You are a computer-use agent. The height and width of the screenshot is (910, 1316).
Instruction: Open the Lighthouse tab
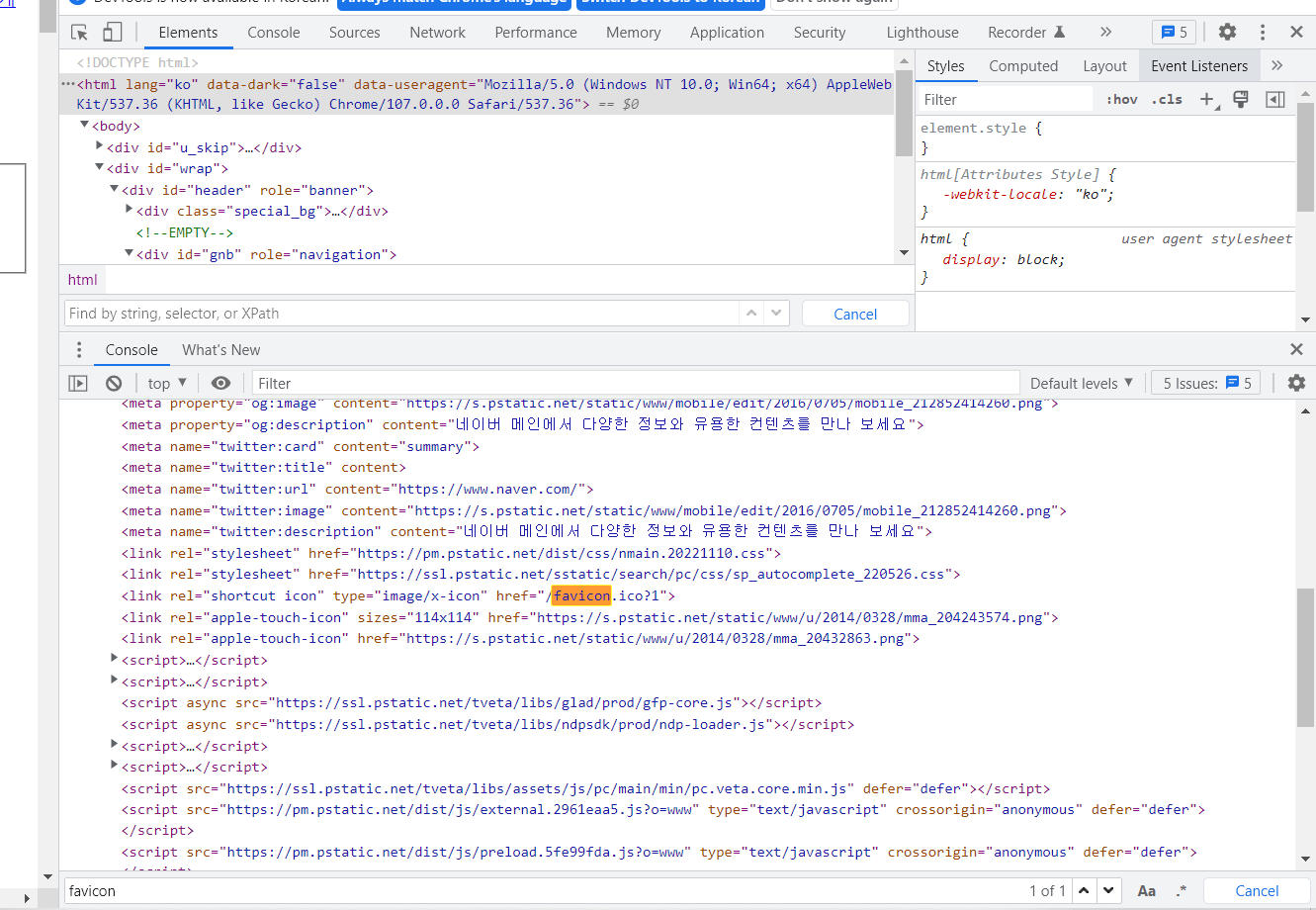pyautogui.click(x=922, y=32)
